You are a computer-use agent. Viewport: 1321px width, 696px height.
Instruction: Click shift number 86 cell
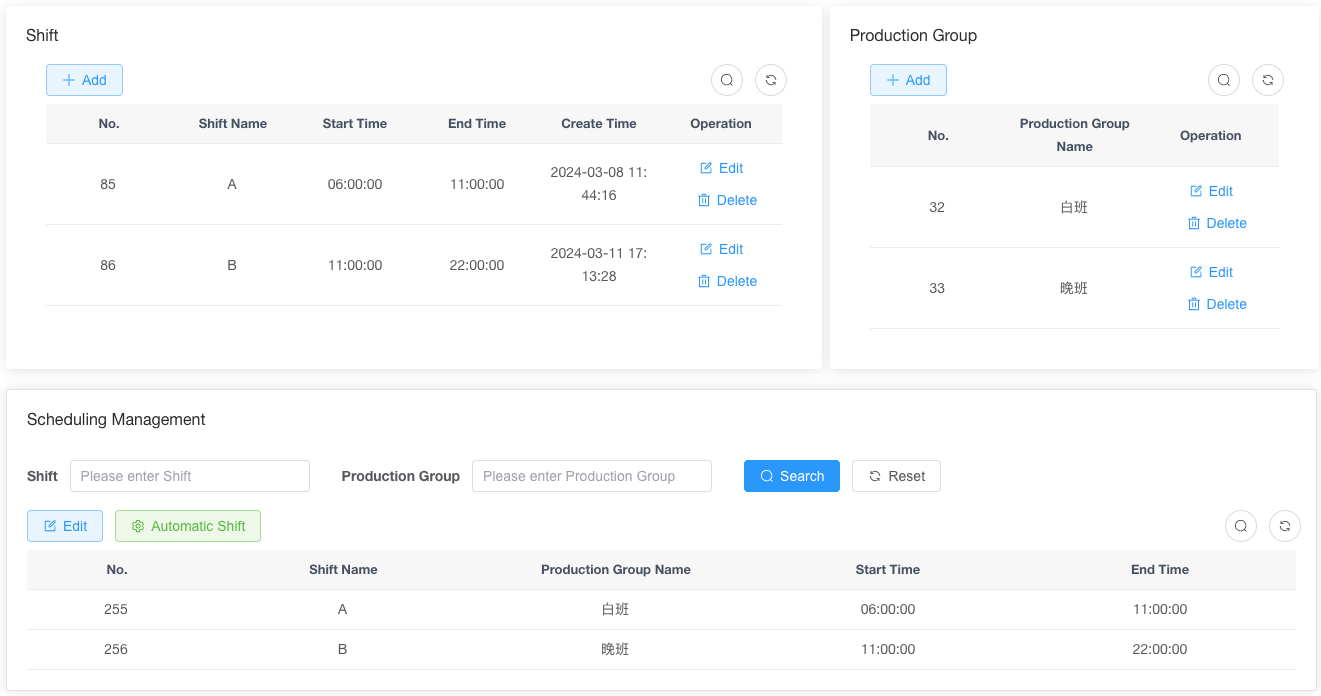point(108,265)
